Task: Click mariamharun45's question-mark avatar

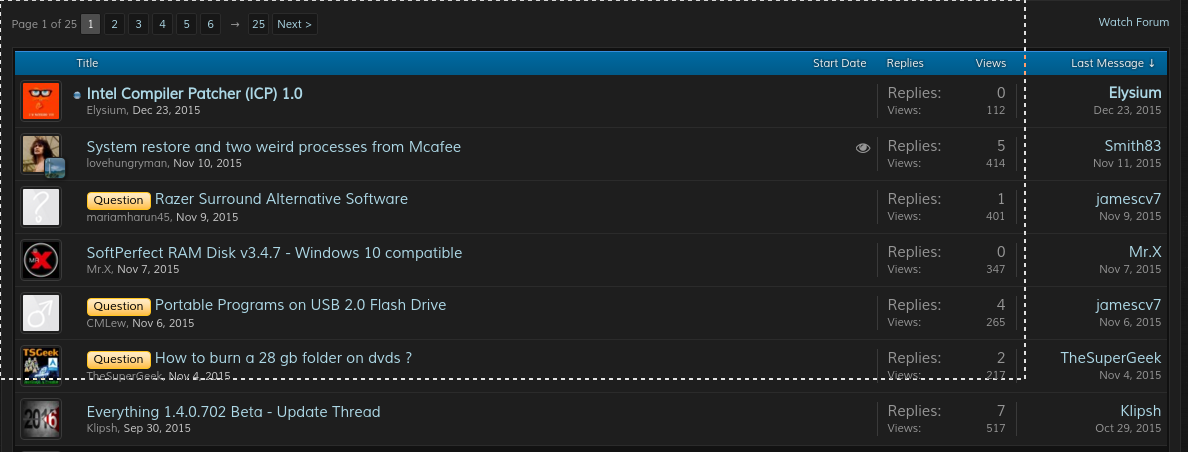Action: pyautogui.click(x=41, y=207)
